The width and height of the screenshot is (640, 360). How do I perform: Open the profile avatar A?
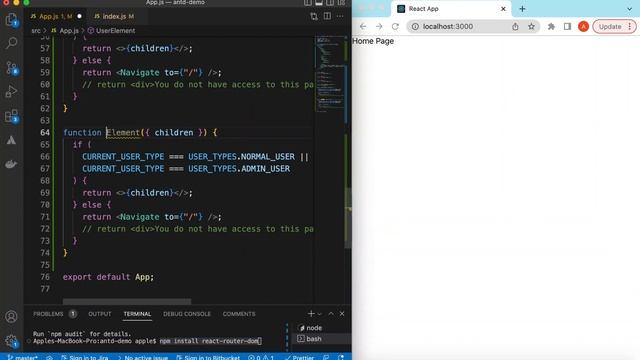pos(583,27)
